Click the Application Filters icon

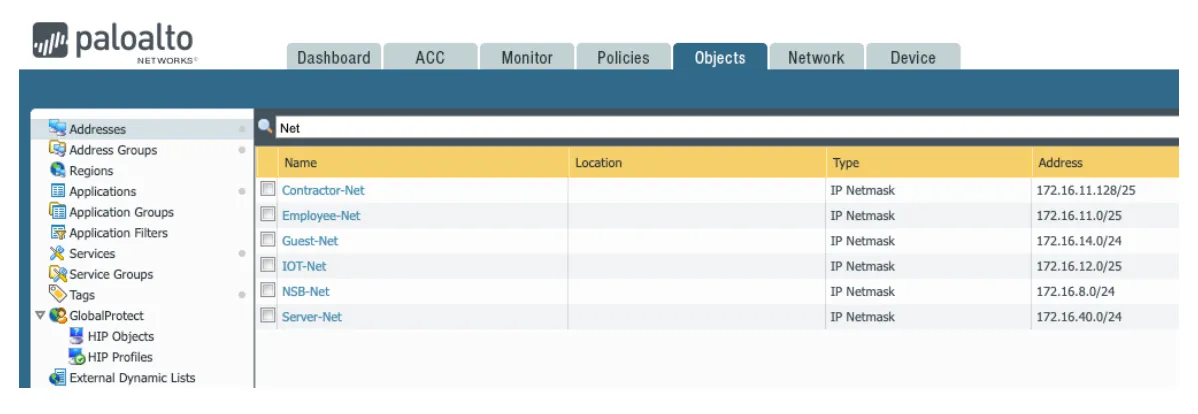tap(57, 231)
